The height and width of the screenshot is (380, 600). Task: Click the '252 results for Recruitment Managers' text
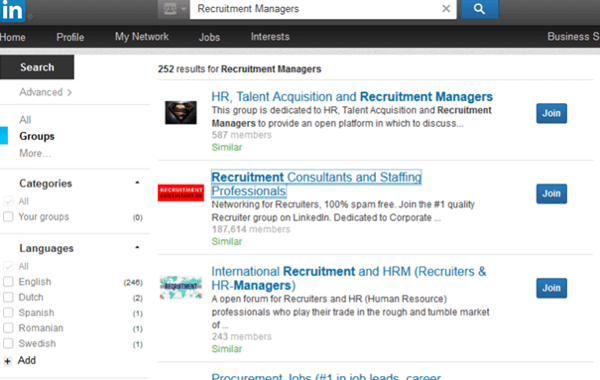point(240,69)
